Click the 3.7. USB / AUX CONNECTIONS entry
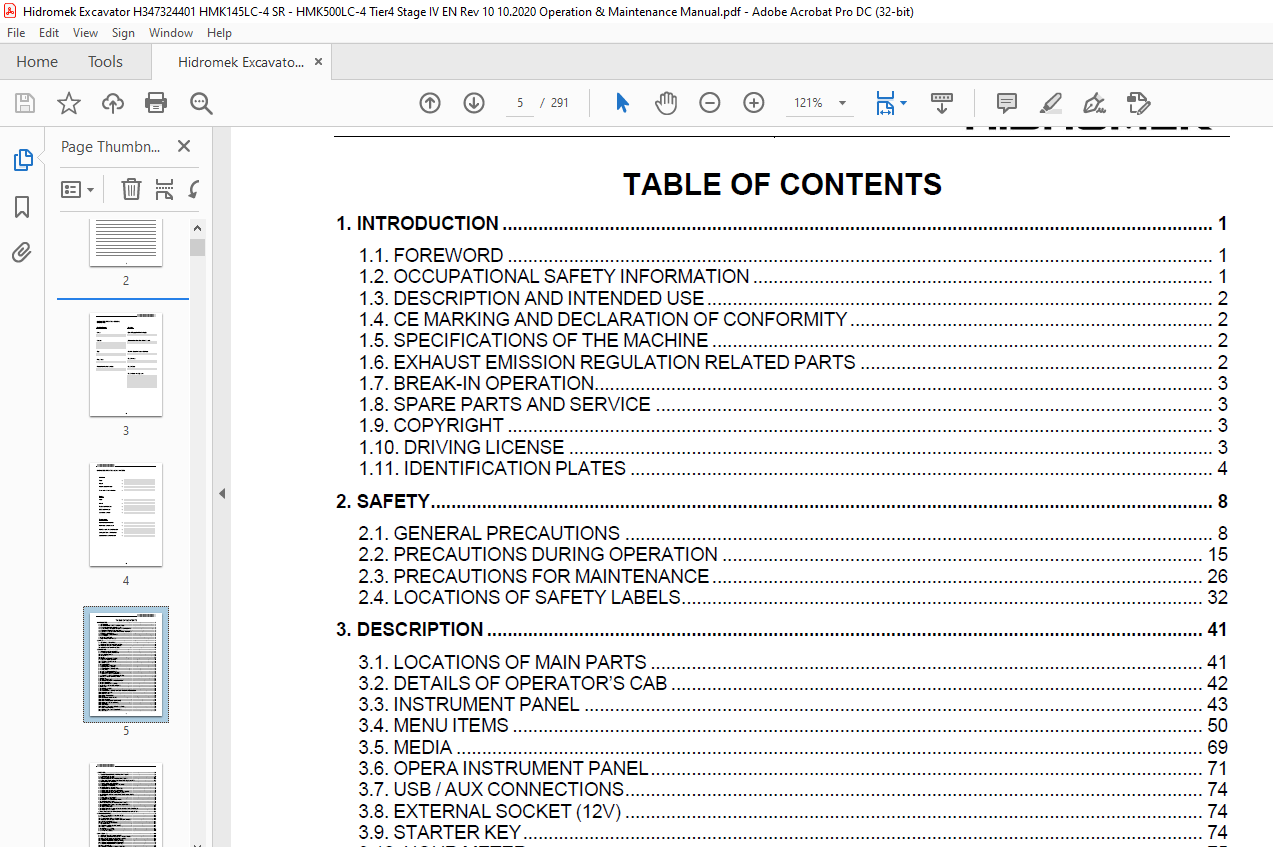1273x847 pixels. [793, 790]
